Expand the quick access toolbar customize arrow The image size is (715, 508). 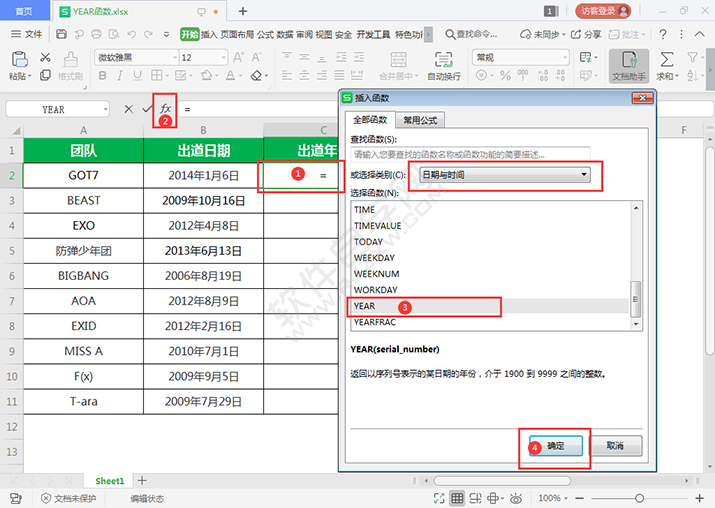[166, 34]
